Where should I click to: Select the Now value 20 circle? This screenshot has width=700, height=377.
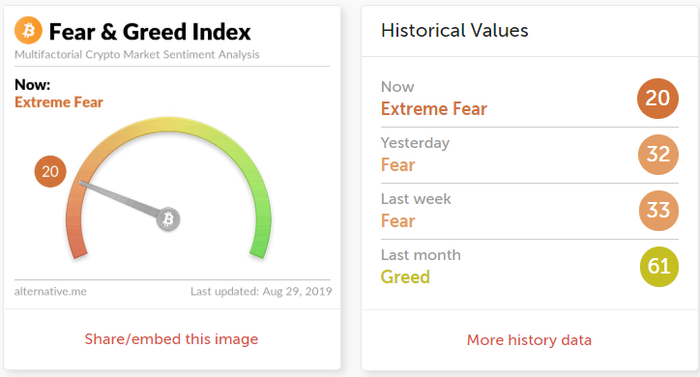point(658,98)
